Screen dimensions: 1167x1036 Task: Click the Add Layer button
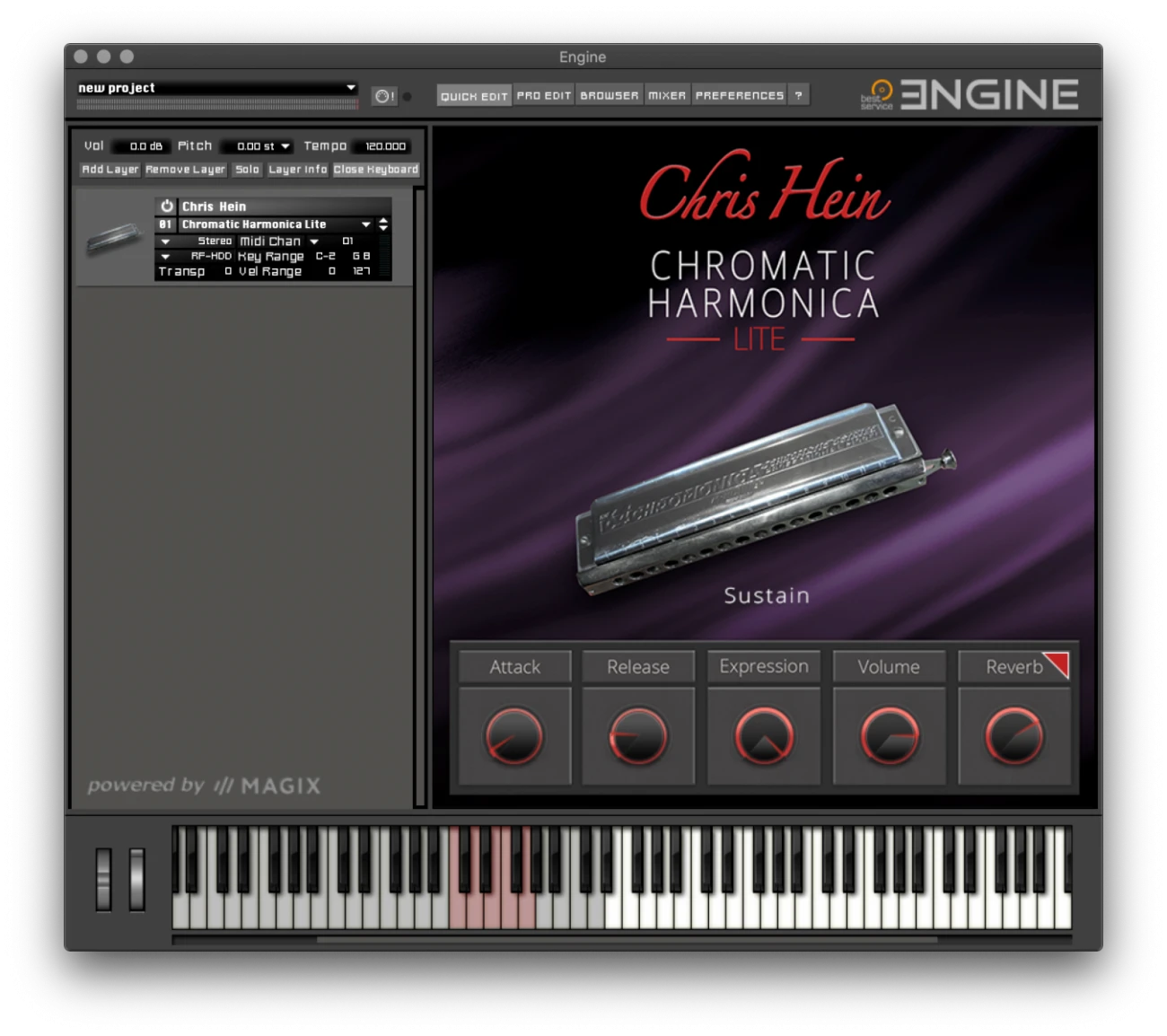110,170
